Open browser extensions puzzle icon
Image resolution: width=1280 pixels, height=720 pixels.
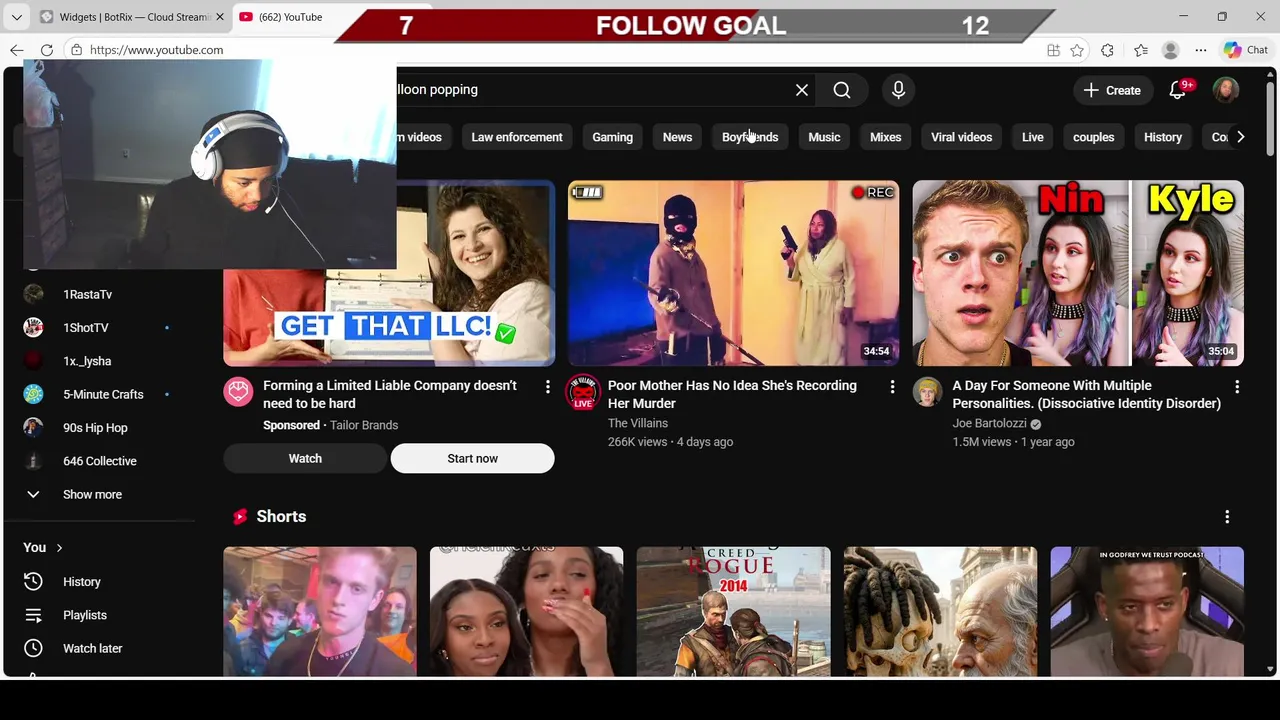[1107, 50]
